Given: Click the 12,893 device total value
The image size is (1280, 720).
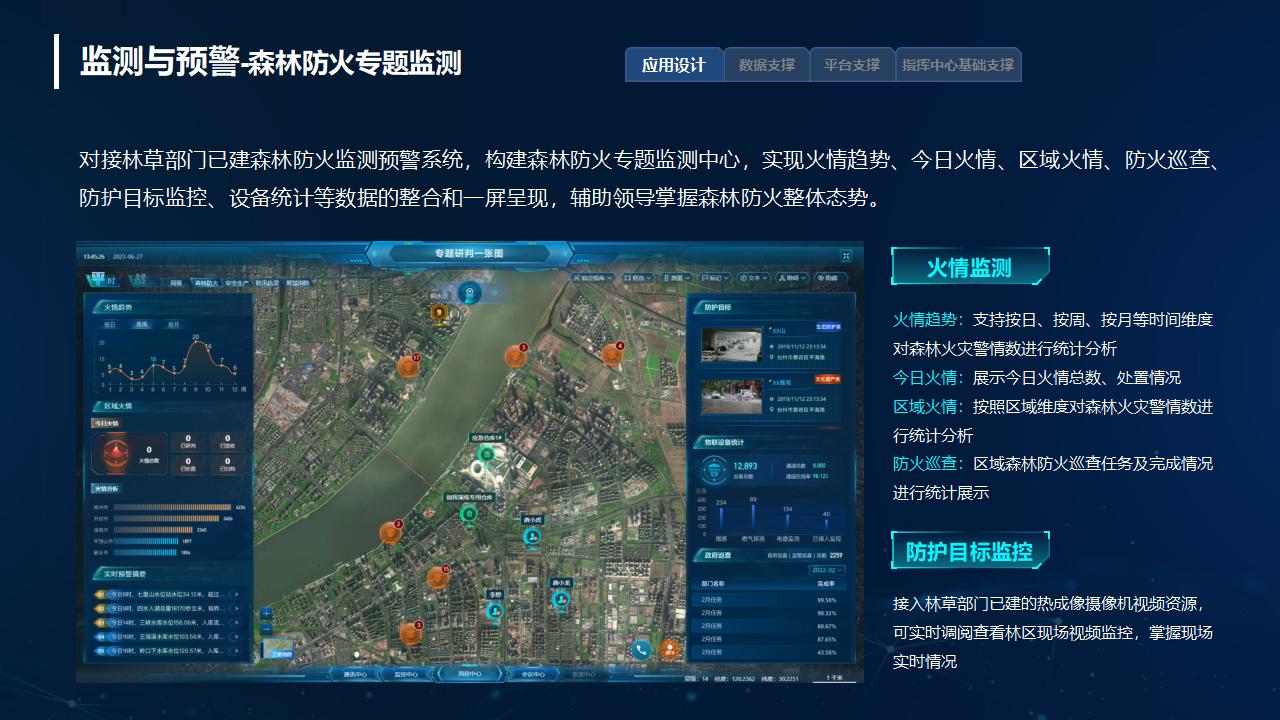Looking at the screenshot, I should click(746, 466).
